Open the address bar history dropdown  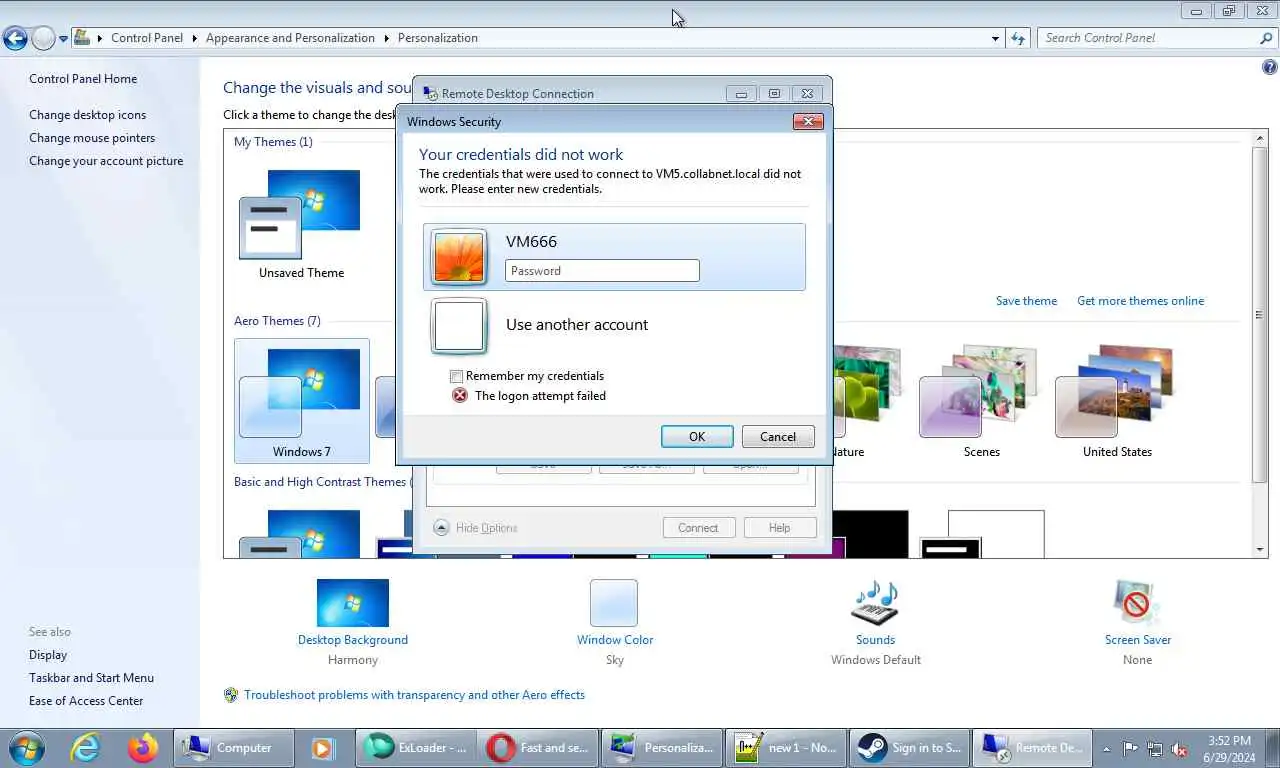(995, 38)
